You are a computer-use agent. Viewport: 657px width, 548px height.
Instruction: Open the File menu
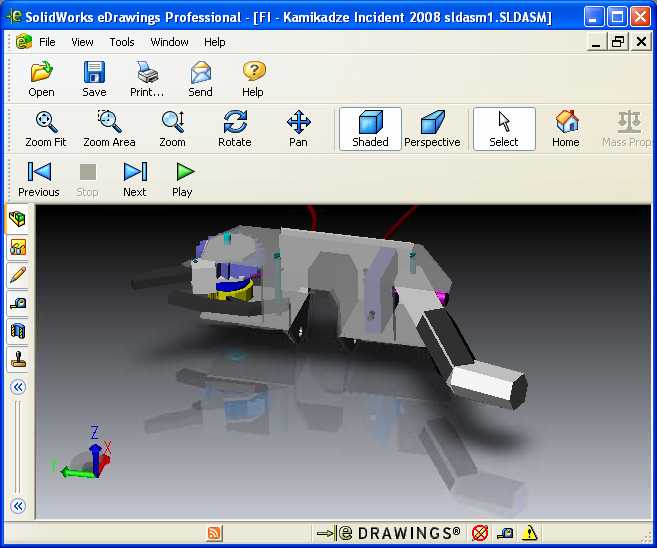click(x=47, y=42)
